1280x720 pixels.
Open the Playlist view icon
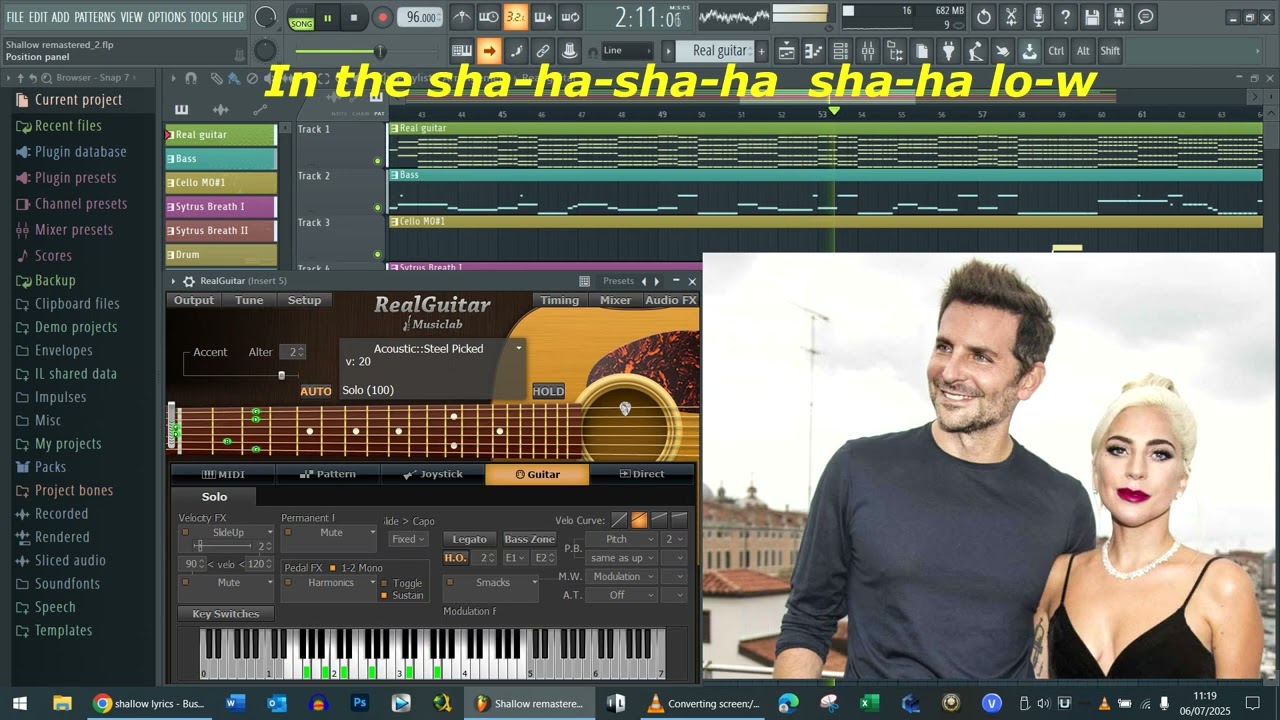click(x=786, y=51)
